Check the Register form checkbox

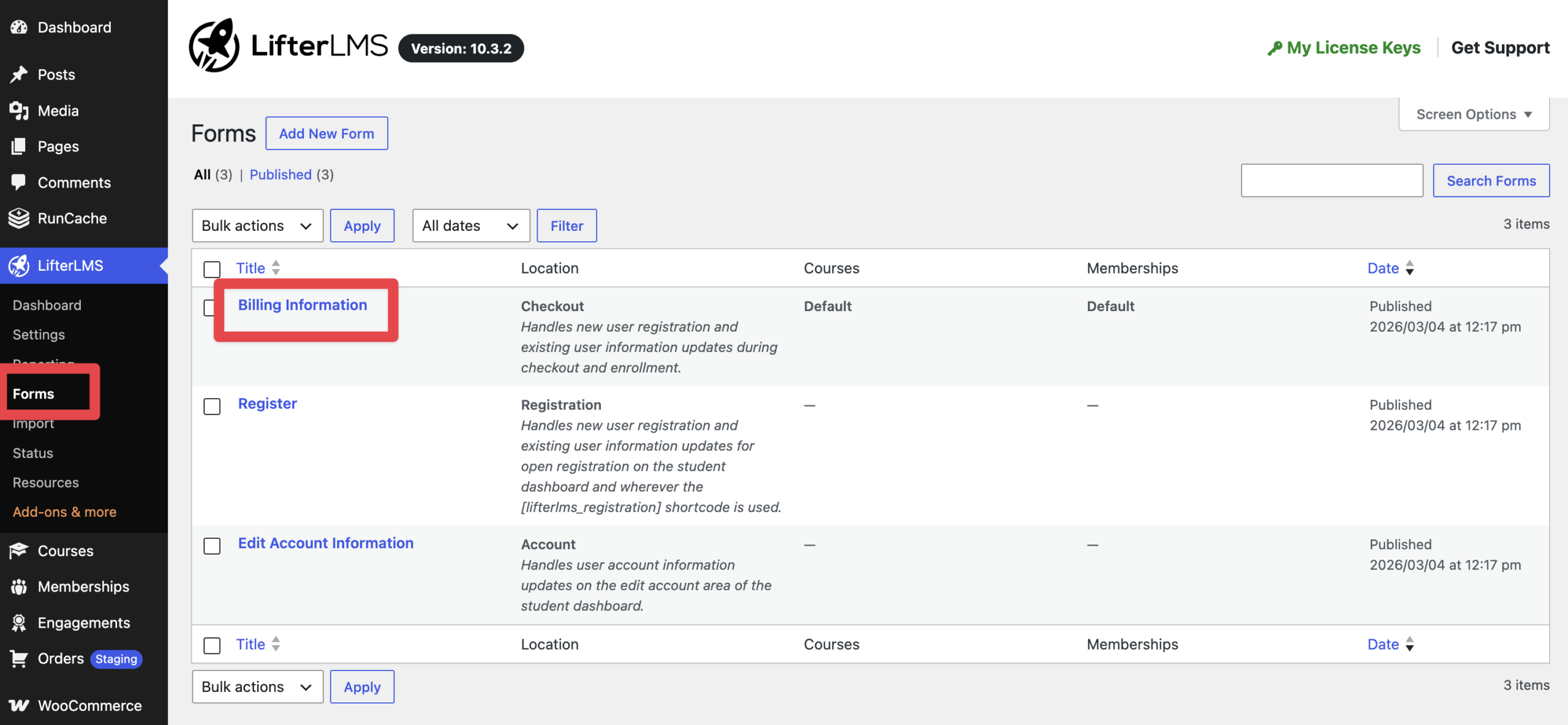coord(212,406)
